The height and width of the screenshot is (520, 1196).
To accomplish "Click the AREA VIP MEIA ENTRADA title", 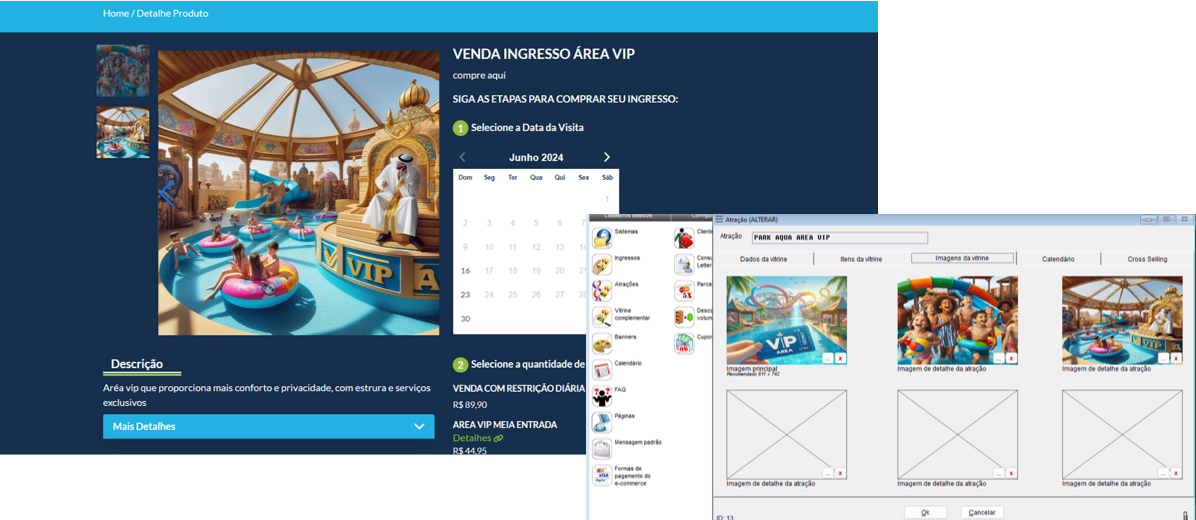I will coord(505,424).
